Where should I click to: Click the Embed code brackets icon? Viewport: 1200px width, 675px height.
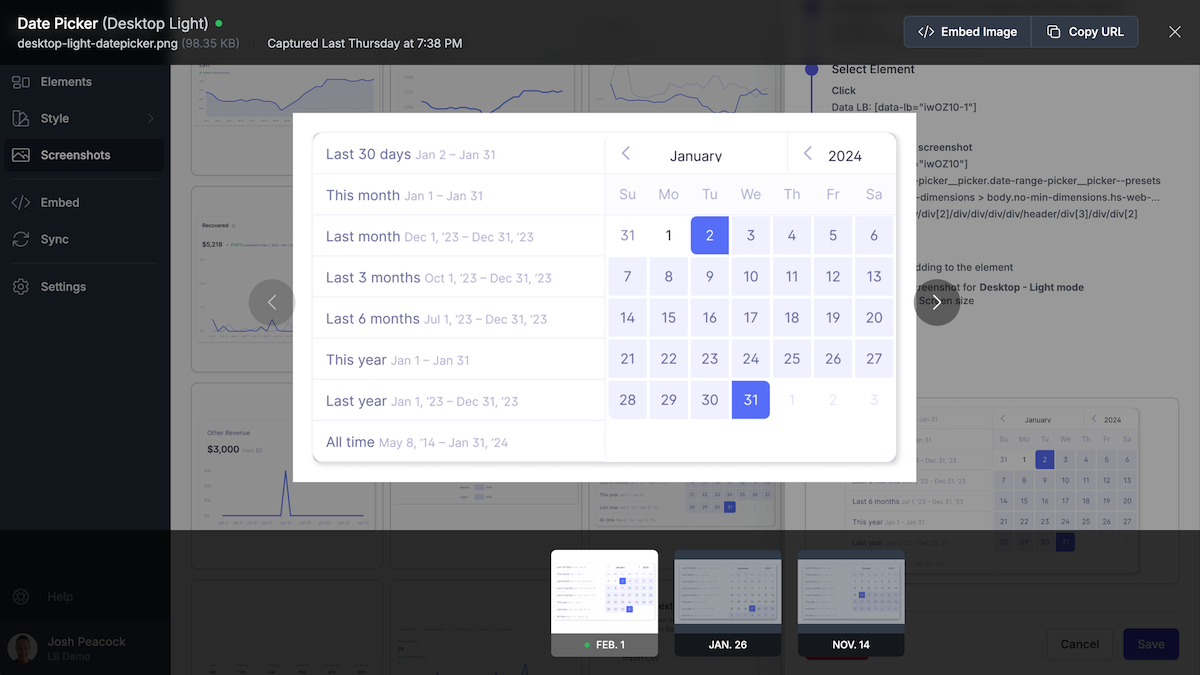pyautogui.click(x=21, y=202)
